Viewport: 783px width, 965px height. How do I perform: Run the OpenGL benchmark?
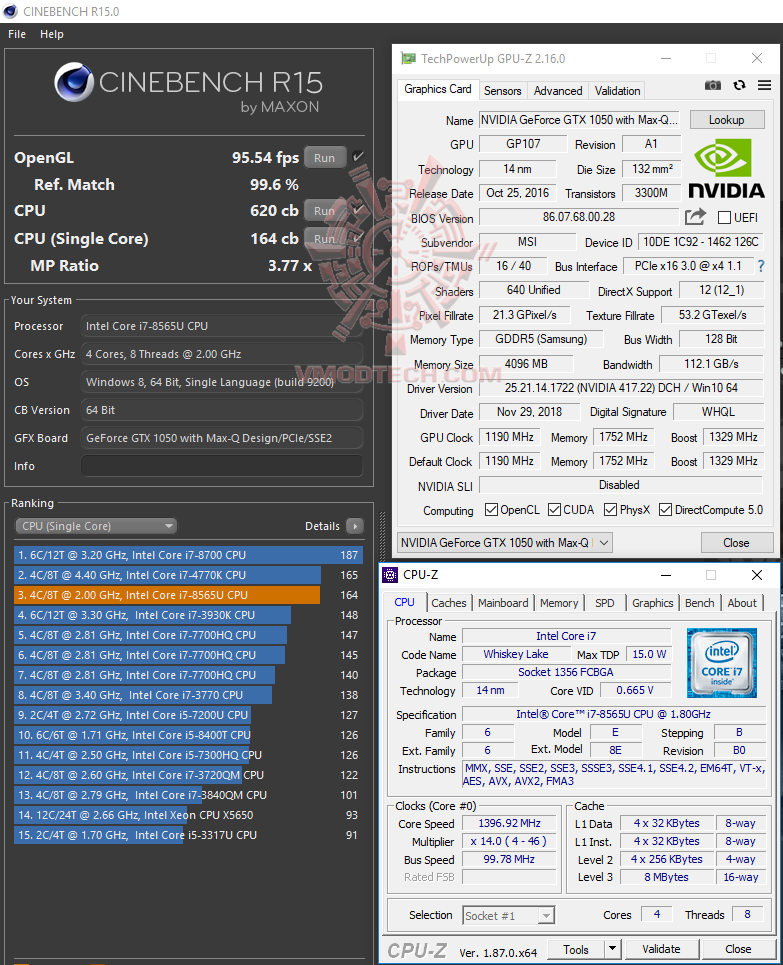point(324,158)
